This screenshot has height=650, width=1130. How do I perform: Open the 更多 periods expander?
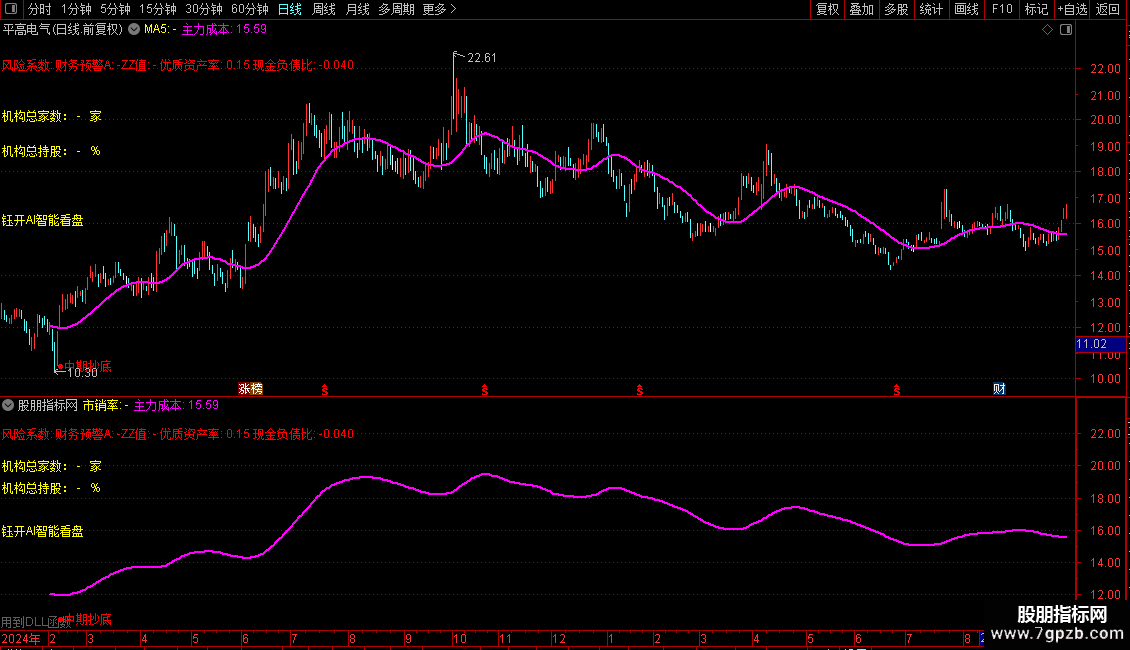pos(439,9)
